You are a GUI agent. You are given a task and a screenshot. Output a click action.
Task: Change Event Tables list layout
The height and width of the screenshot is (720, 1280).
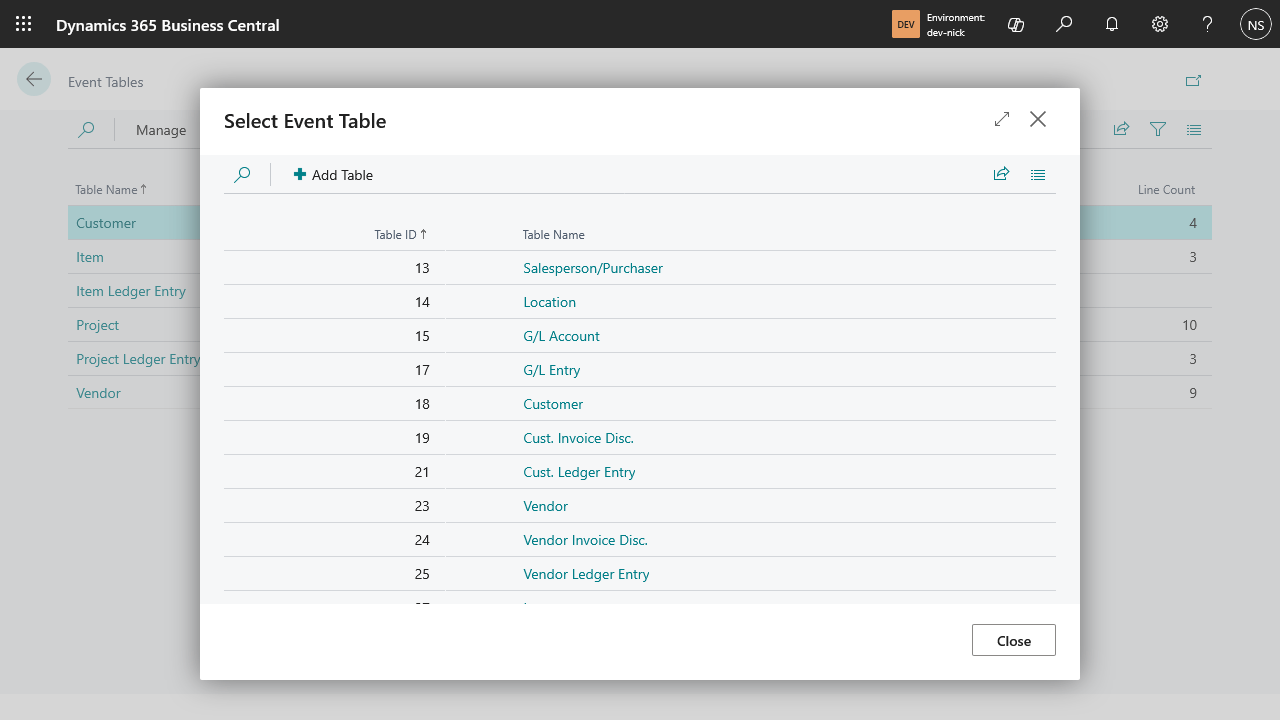tap(1194, 129)
